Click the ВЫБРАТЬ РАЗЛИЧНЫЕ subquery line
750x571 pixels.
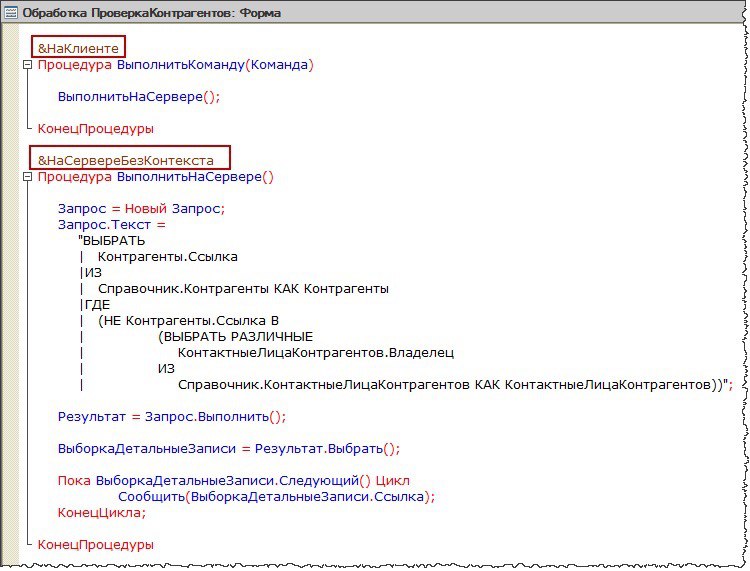click(235, 337)
